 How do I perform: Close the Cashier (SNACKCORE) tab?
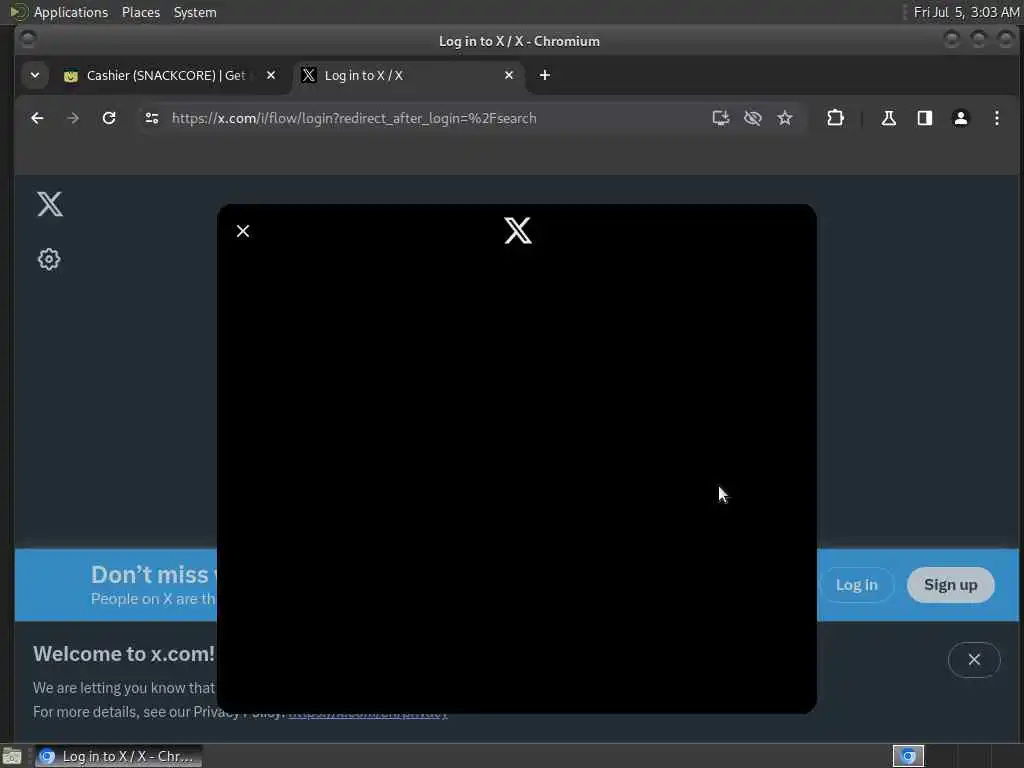(x=271, y=75)
